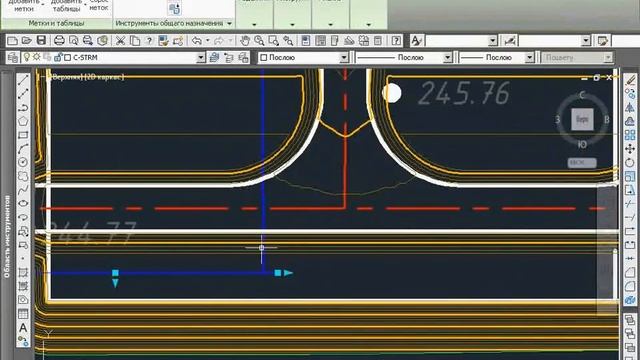640x360 pixels.
Task: Click the МСК coordinate system button under ViewCube
Action: [x=582, y=162]
